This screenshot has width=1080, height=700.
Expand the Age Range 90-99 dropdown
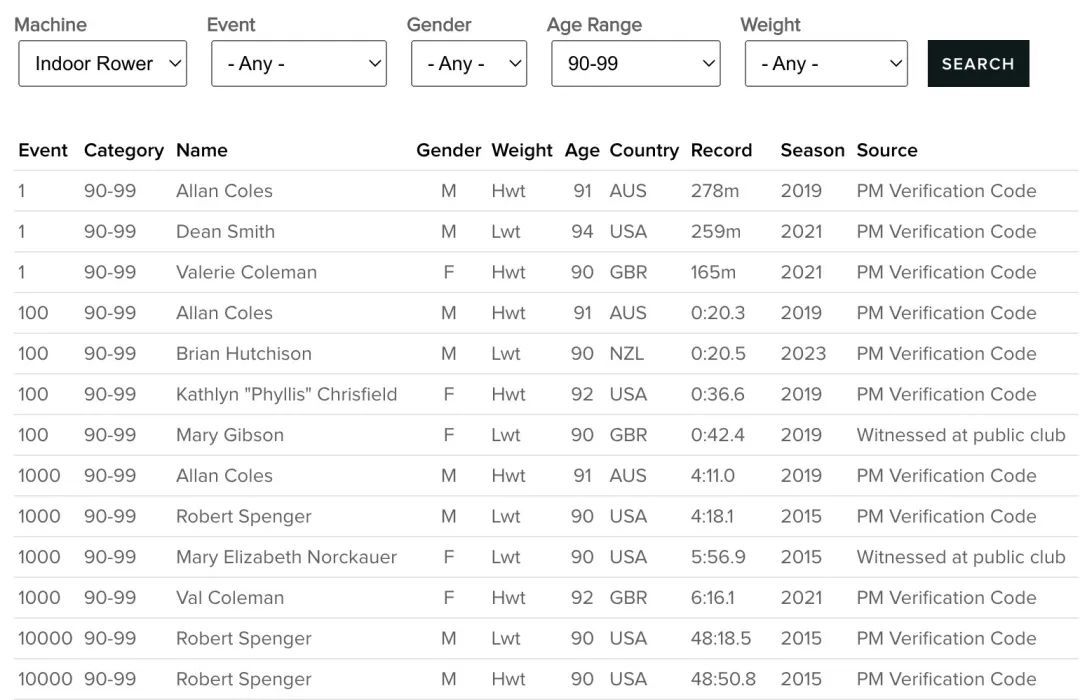[x=635, y=64]
